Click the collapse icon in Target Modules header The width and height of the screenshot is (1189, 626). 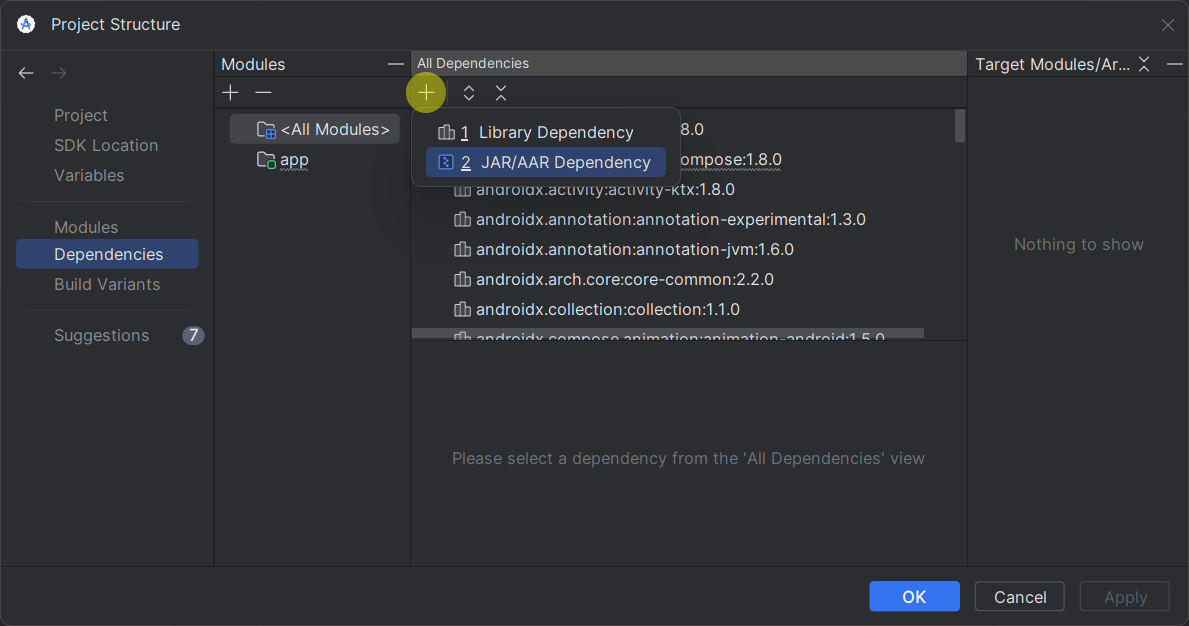click(1144, 63)
